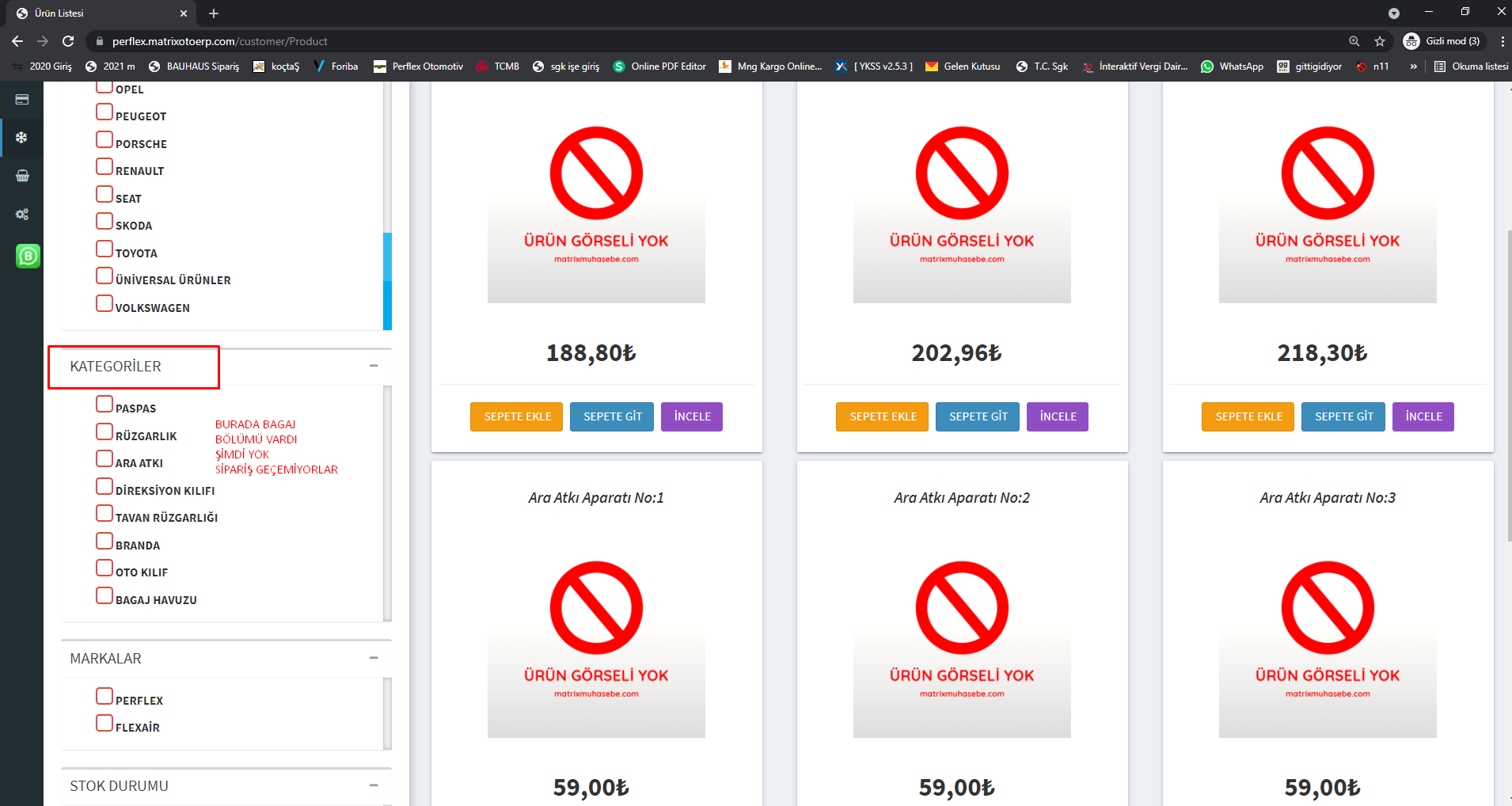Open the TCMB bookmark
Image resolution: width=1512 pixels, height=806 pixels.
[498, 67]
